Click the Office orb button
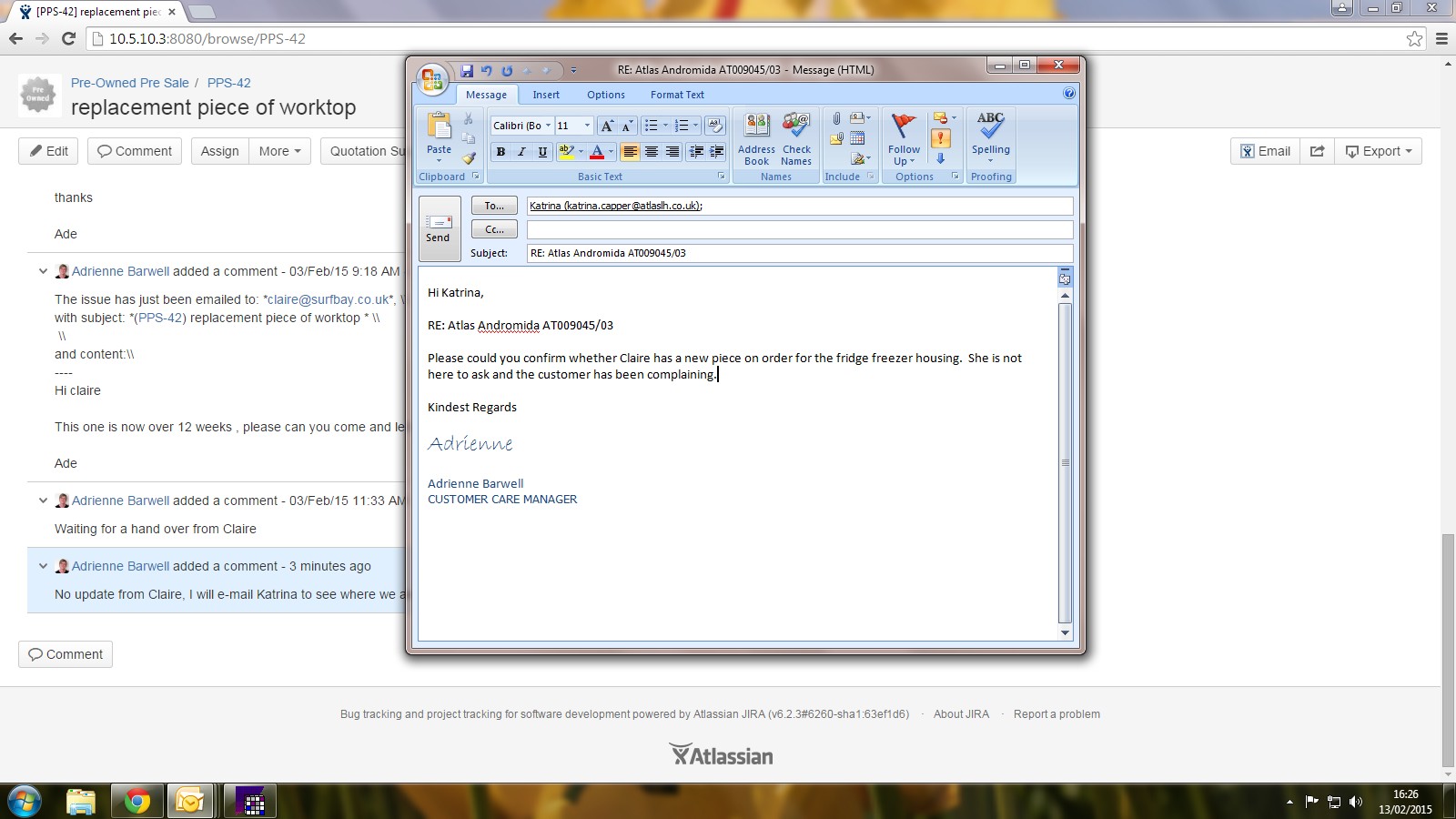The width and height of the screenshot is (1456, 819). [x=432, y=79]
